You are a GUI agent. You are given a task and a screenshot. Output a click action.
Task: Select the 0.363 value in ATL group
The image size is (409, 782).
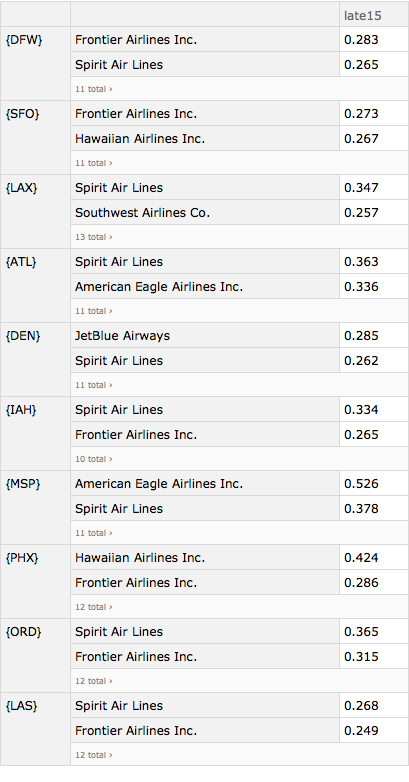[x=361, y=262]
